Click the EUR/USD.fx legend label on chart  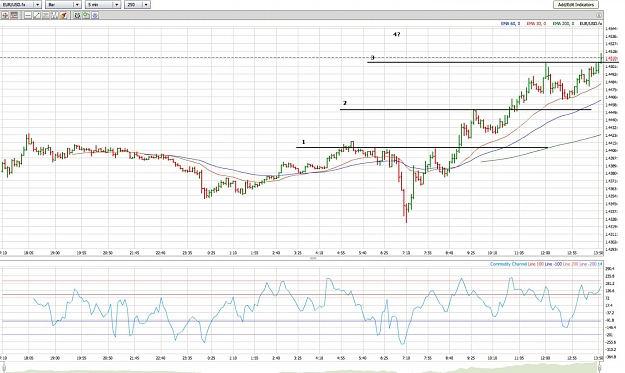pos(590,24)
